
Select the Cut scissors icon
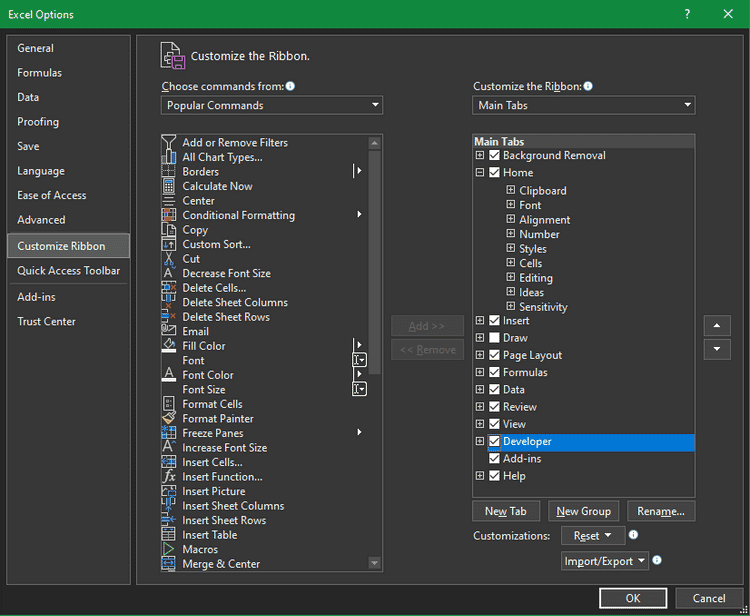[x=169, y=259]
